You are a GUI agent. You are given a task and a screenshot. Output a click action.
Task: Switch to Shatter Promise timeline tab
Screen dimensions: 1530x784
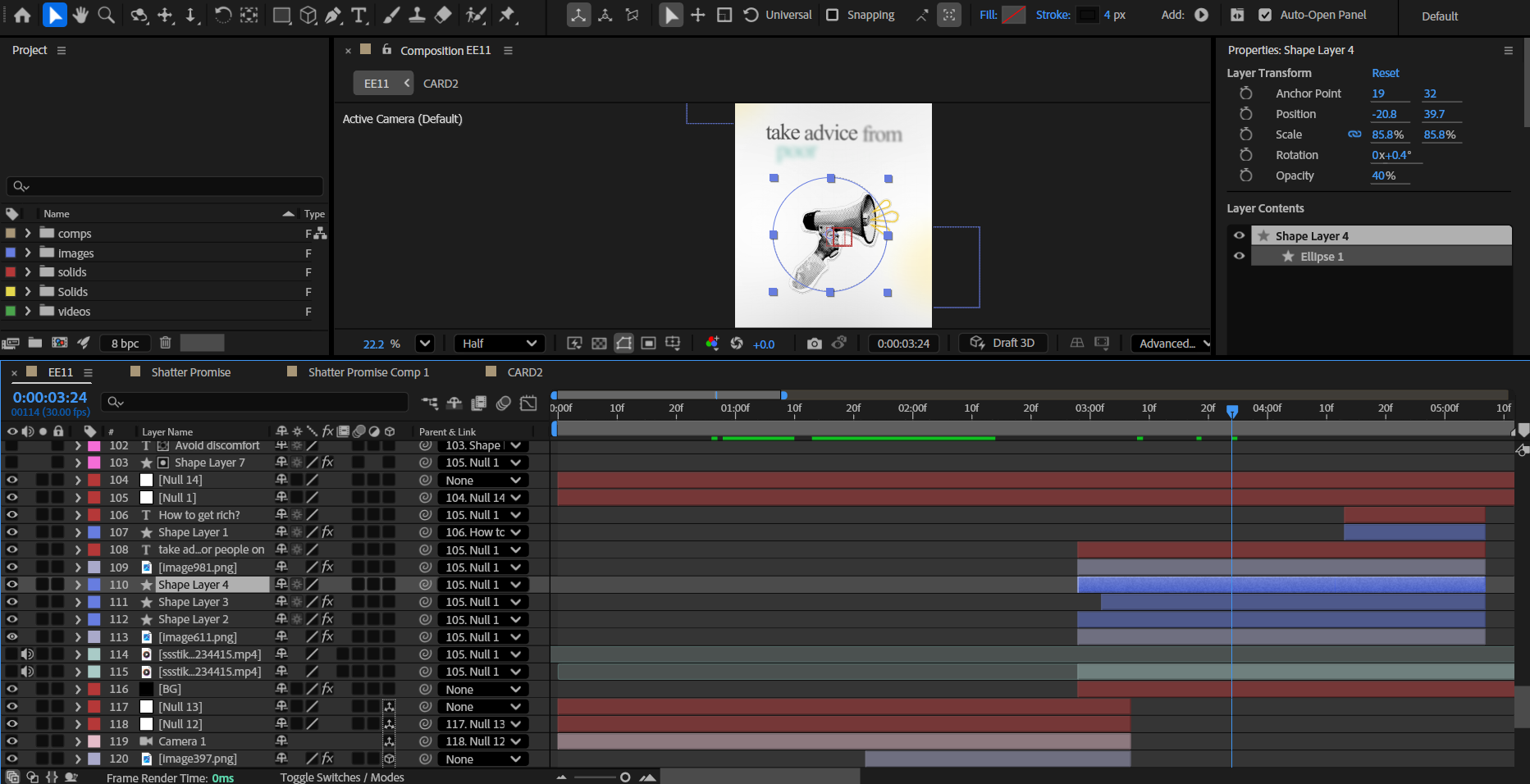tap(190, 372)
